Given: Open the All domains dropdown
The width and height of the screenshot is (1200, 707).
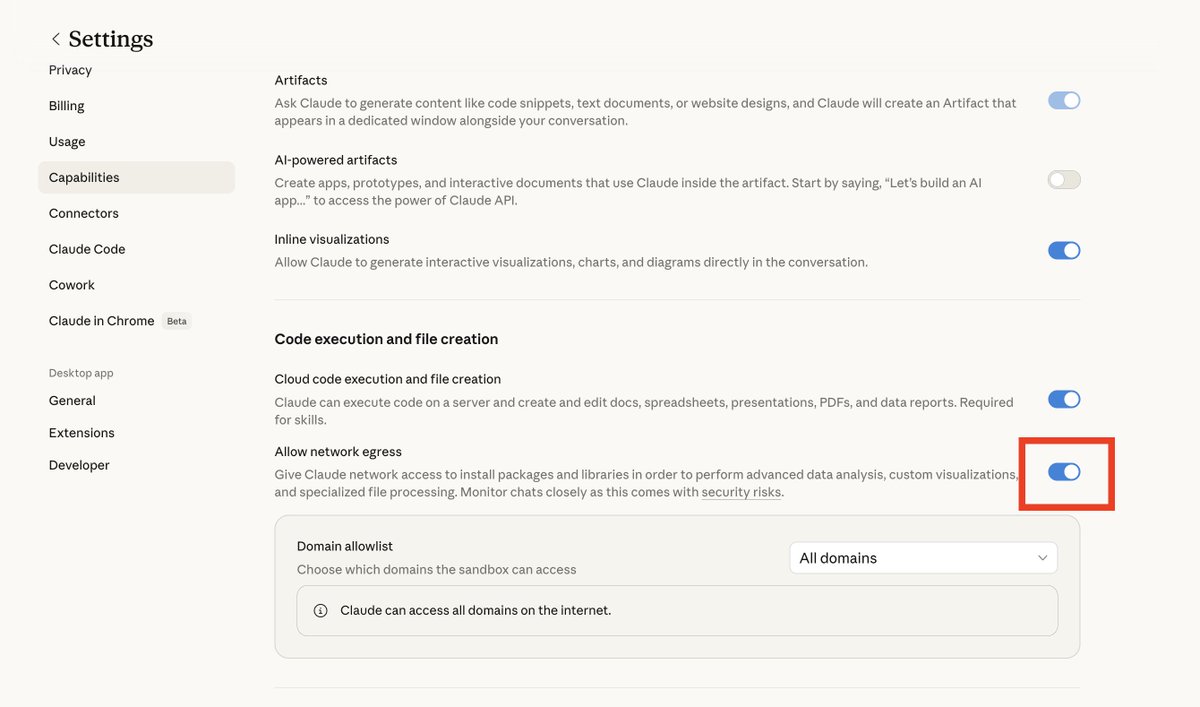Looking at the screenshot, I should click(922, 558).
